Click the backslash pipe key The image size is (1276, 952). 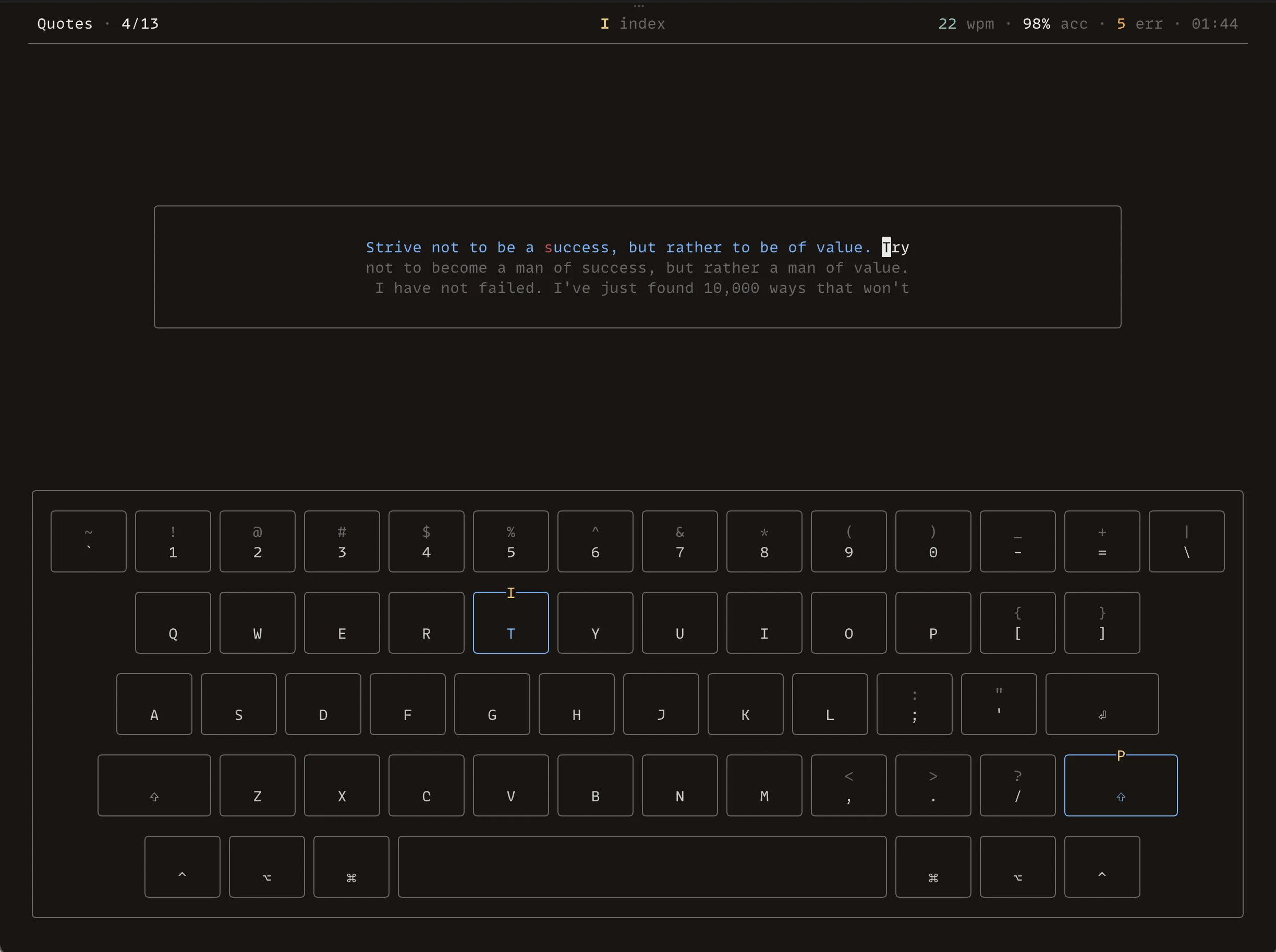tap(1187, 541)
